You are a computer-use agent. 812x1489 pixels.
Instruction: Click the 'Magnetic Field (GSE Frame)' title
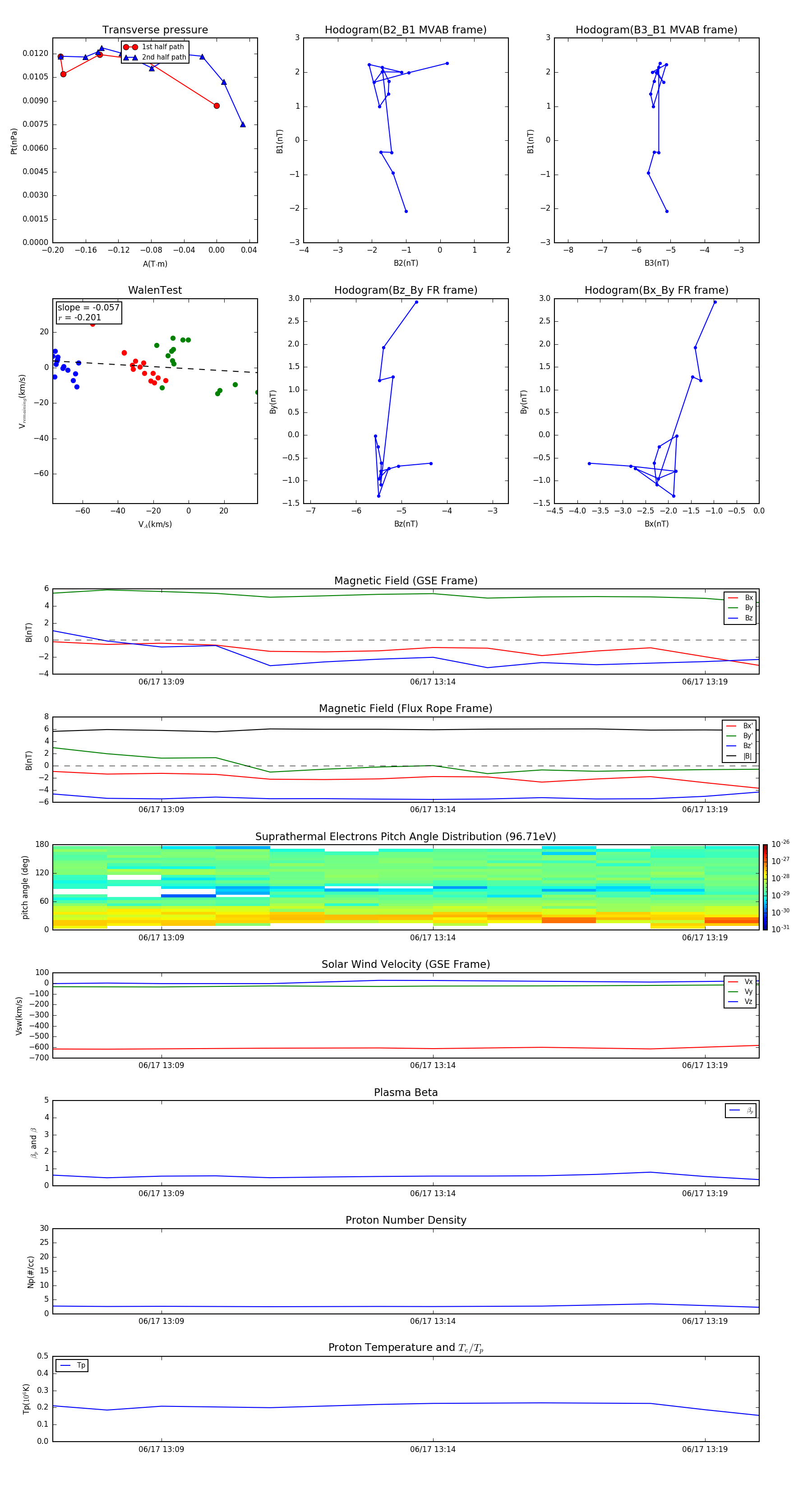[406, 581]
